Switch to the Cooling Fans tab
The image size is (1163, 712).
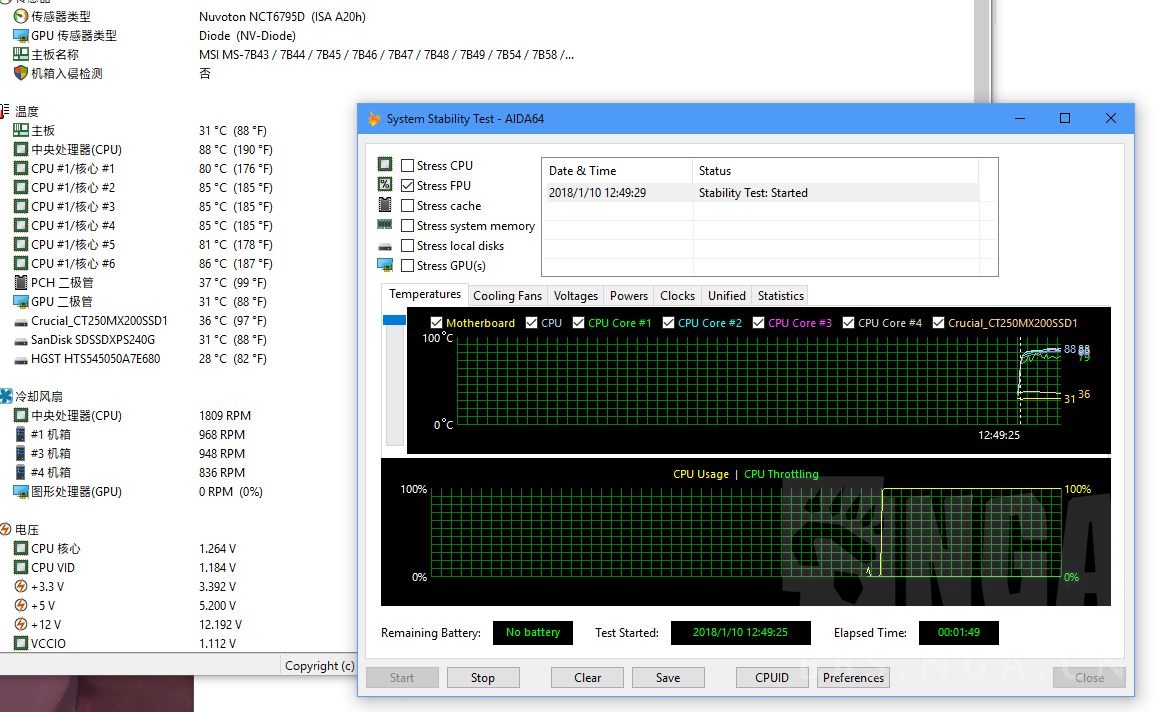[x=507, y=296]
